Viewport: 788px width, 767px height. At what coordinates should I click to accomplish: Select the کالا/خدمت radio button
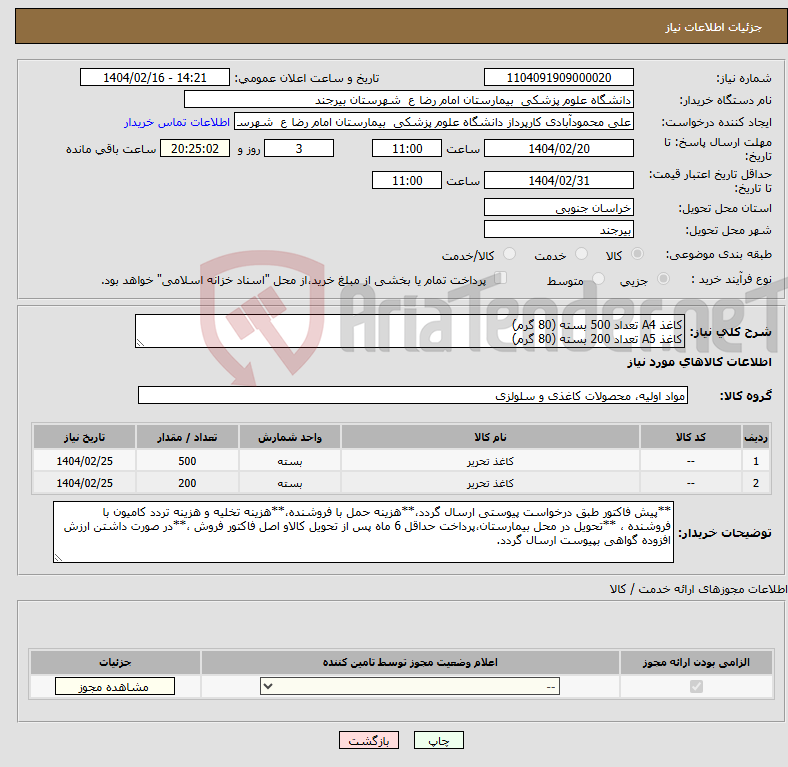[x=510, y=254]
